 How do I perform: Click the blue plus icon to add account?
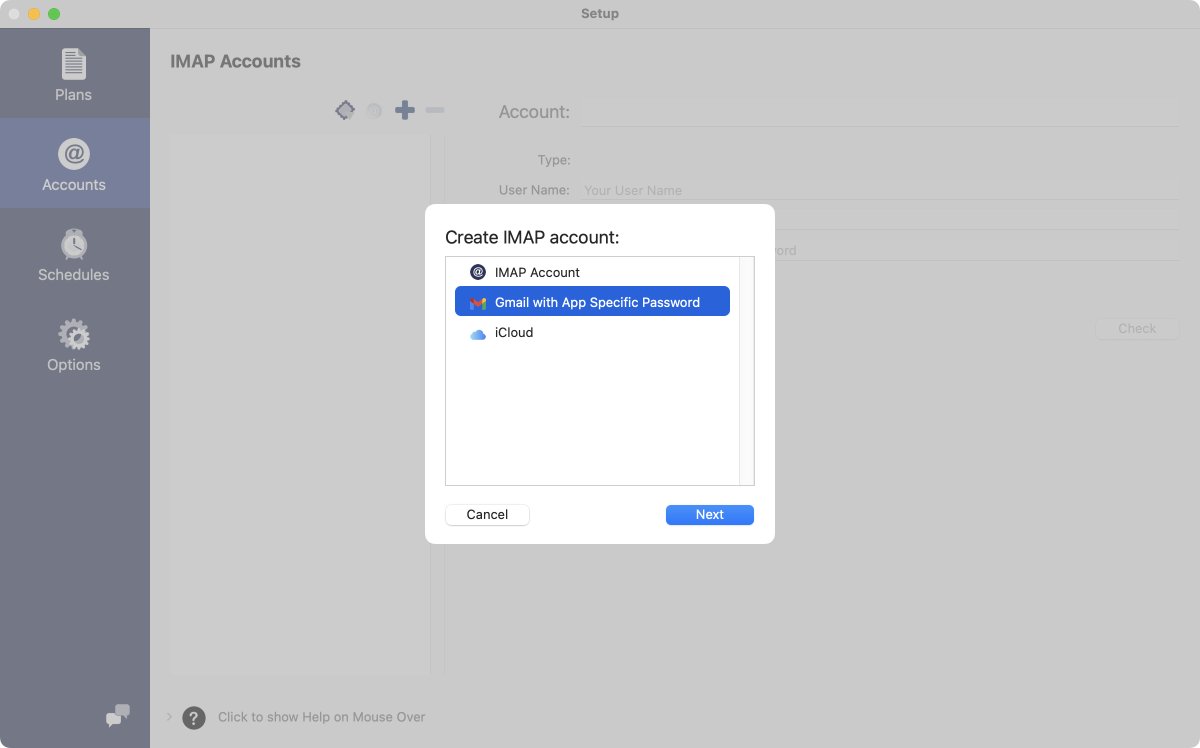(x=405, y=110)
